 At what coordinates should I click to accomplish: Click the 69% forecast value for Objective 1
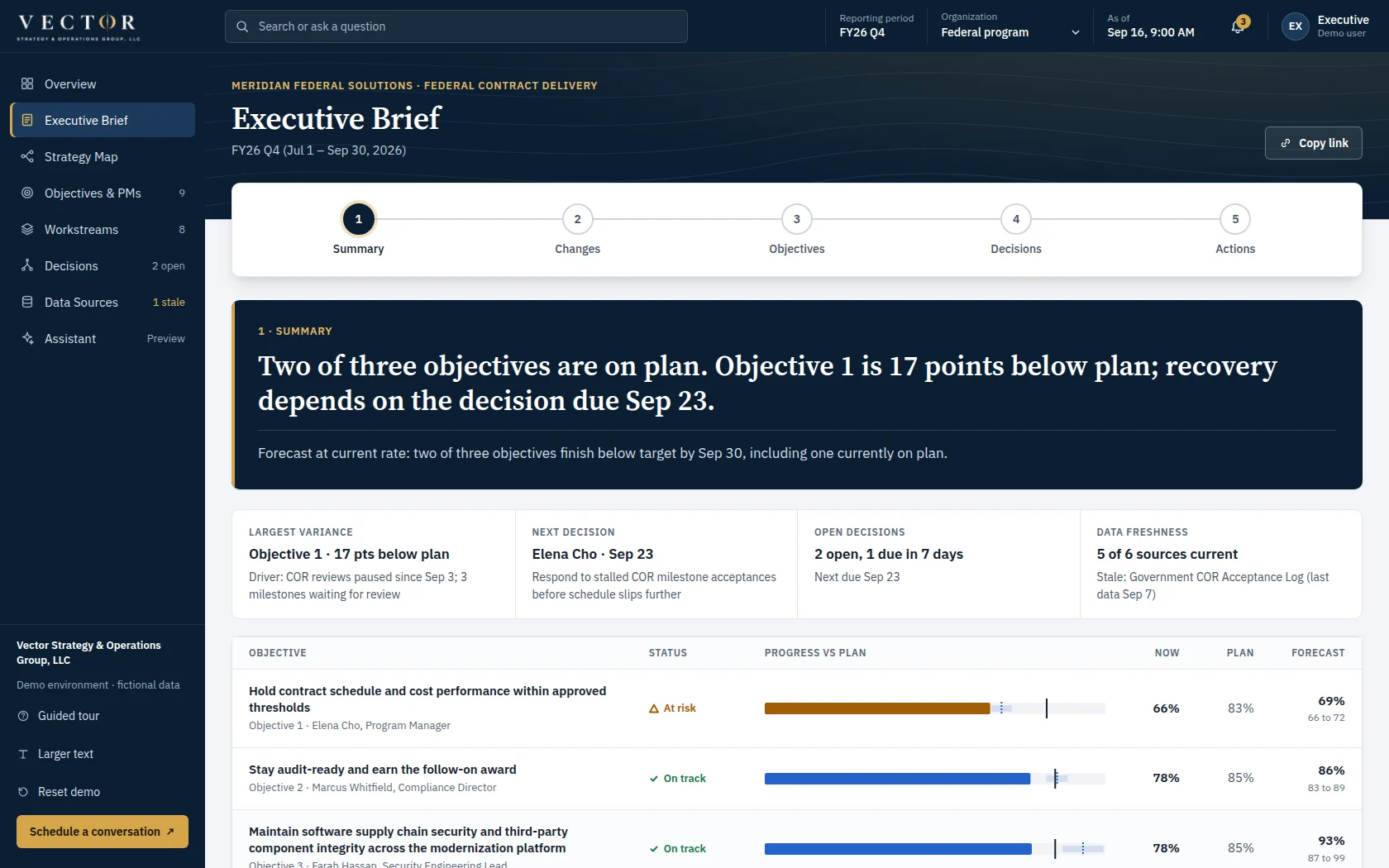(x=1331, y=701)
